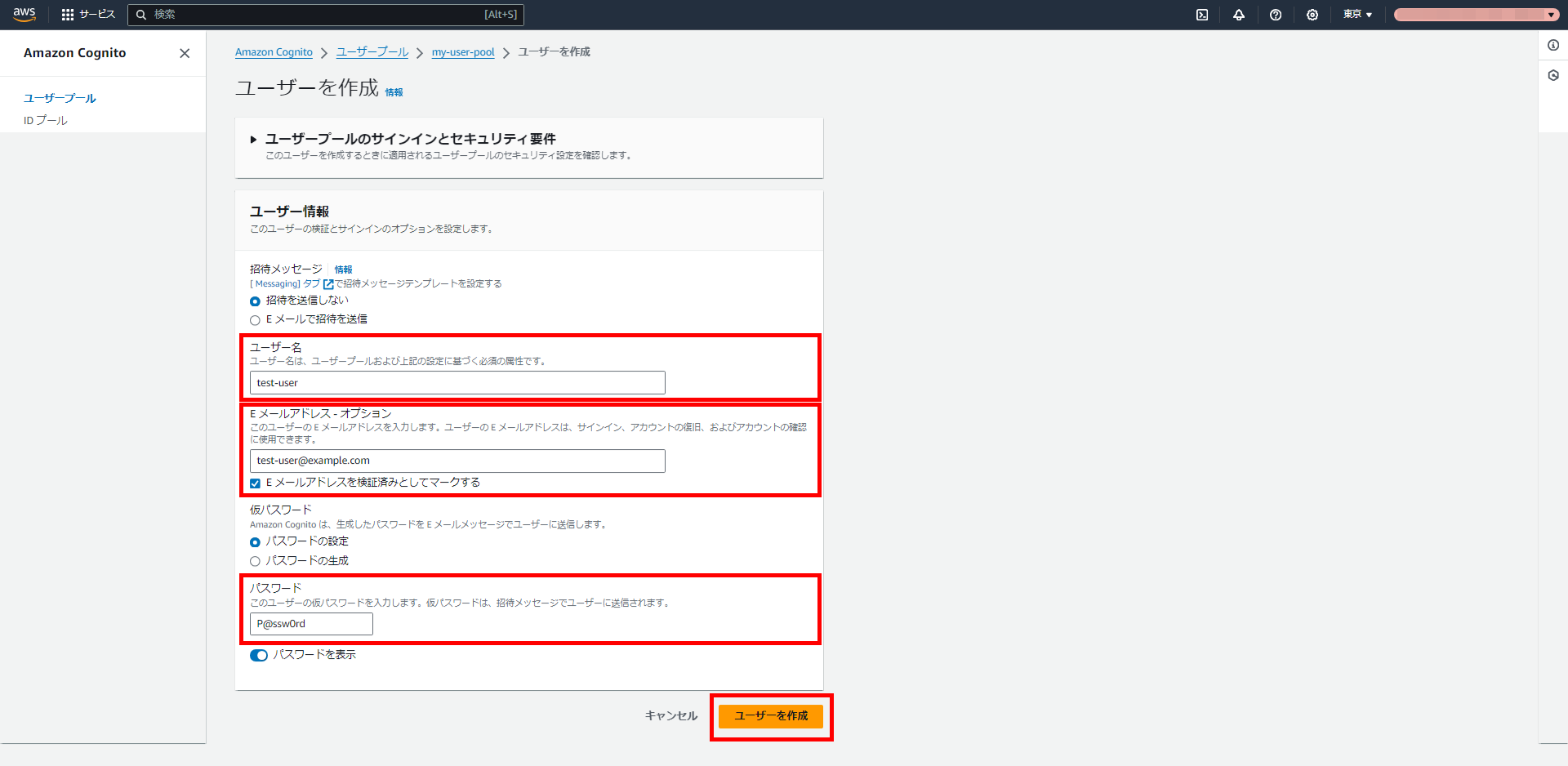1568x766 pixels.
Task: Click the AWS logo to go home
Action: [24, 14]
